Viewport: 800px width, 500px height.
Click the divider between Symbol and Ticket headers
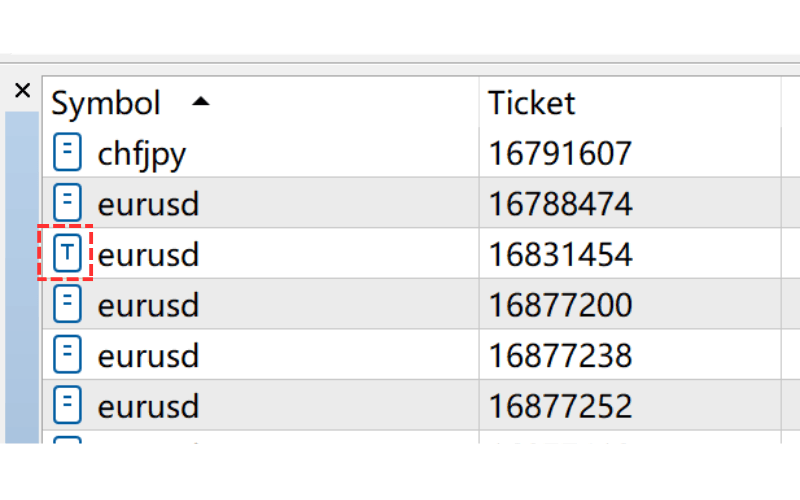click(479, 102)
